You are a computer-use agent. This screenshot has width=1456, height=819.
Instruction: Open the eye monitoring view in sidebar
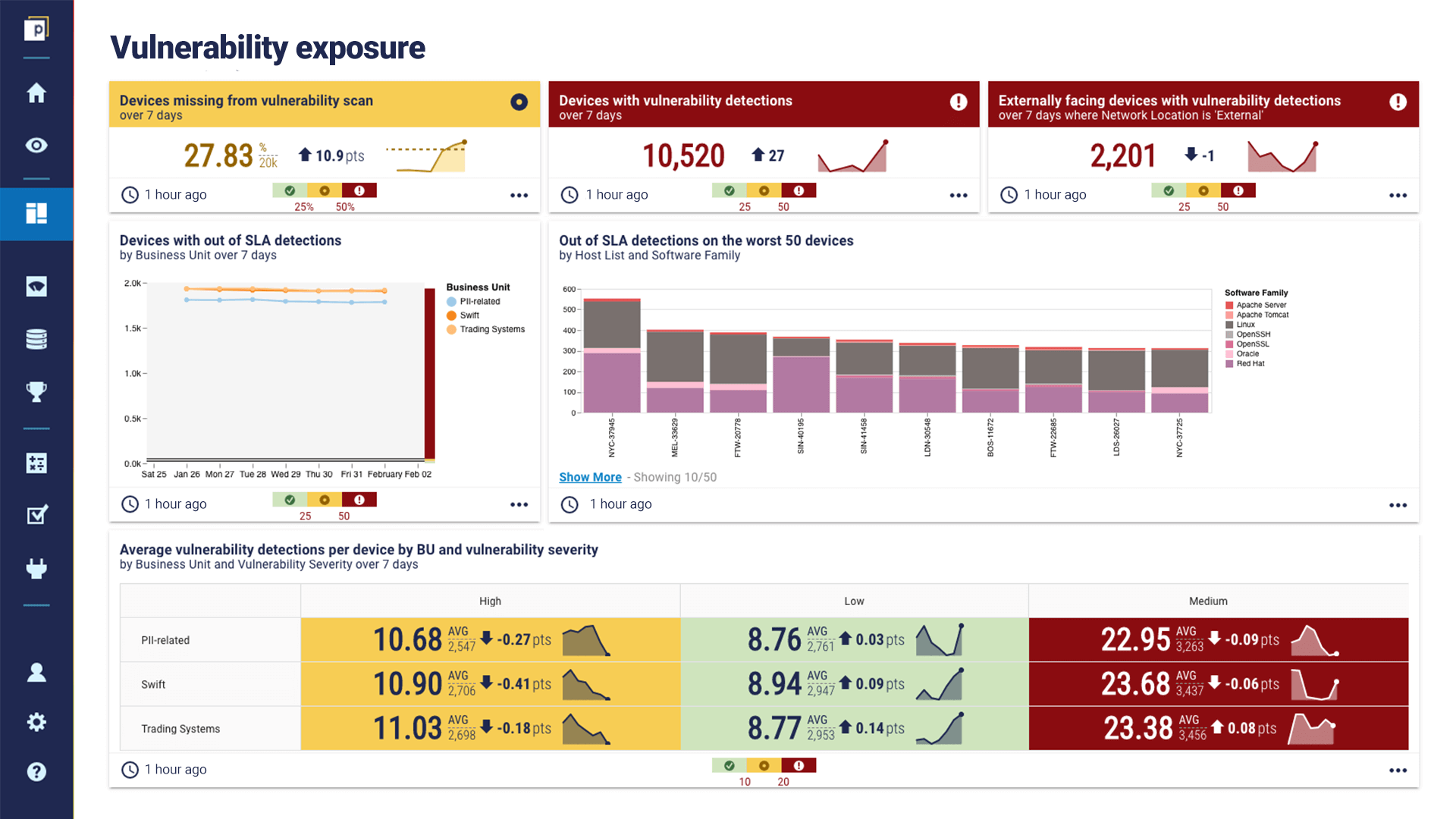pos(36,145)
